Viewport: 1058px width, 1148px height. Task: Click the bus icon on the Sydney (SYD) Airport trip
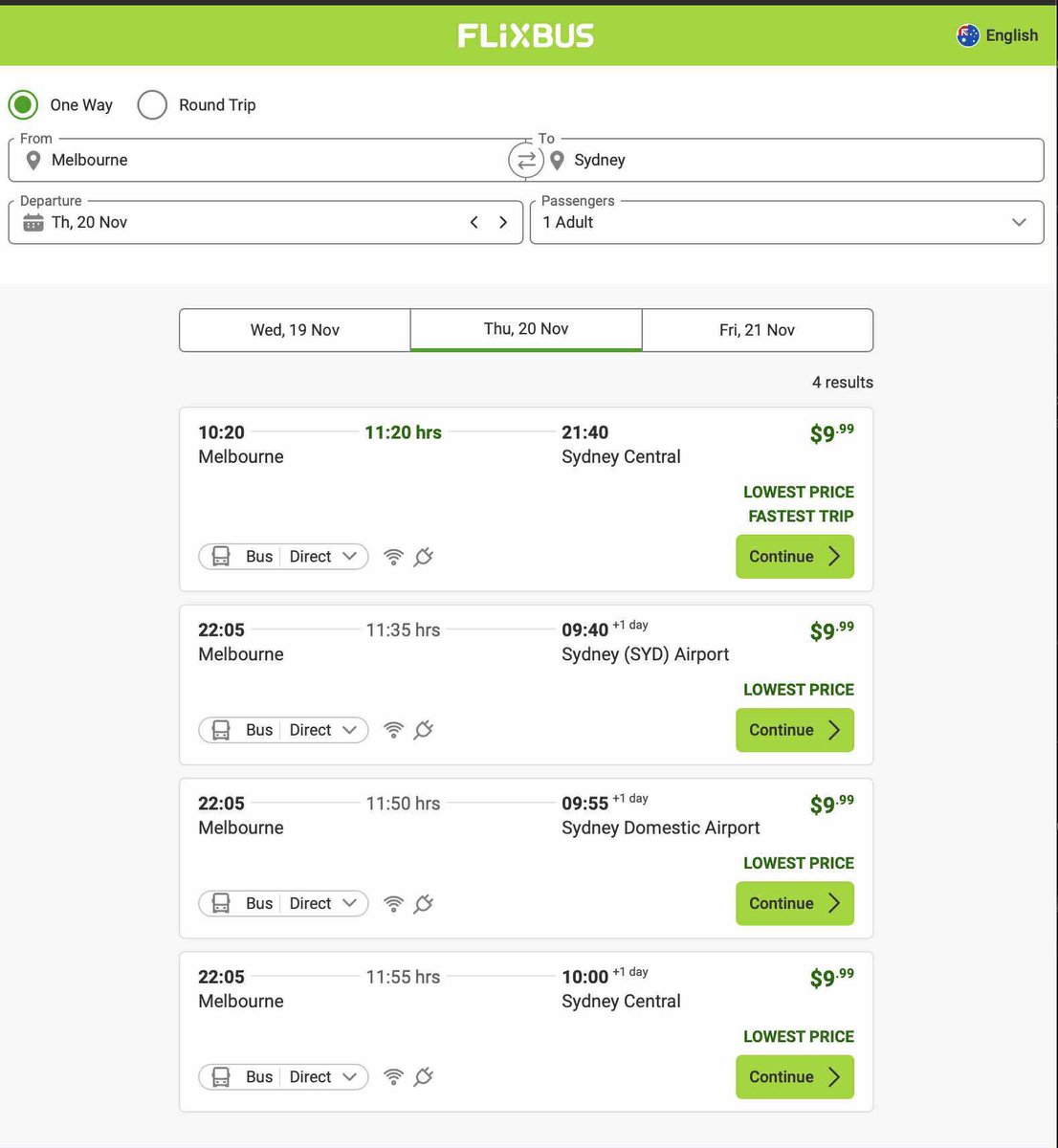coord(221,730)
